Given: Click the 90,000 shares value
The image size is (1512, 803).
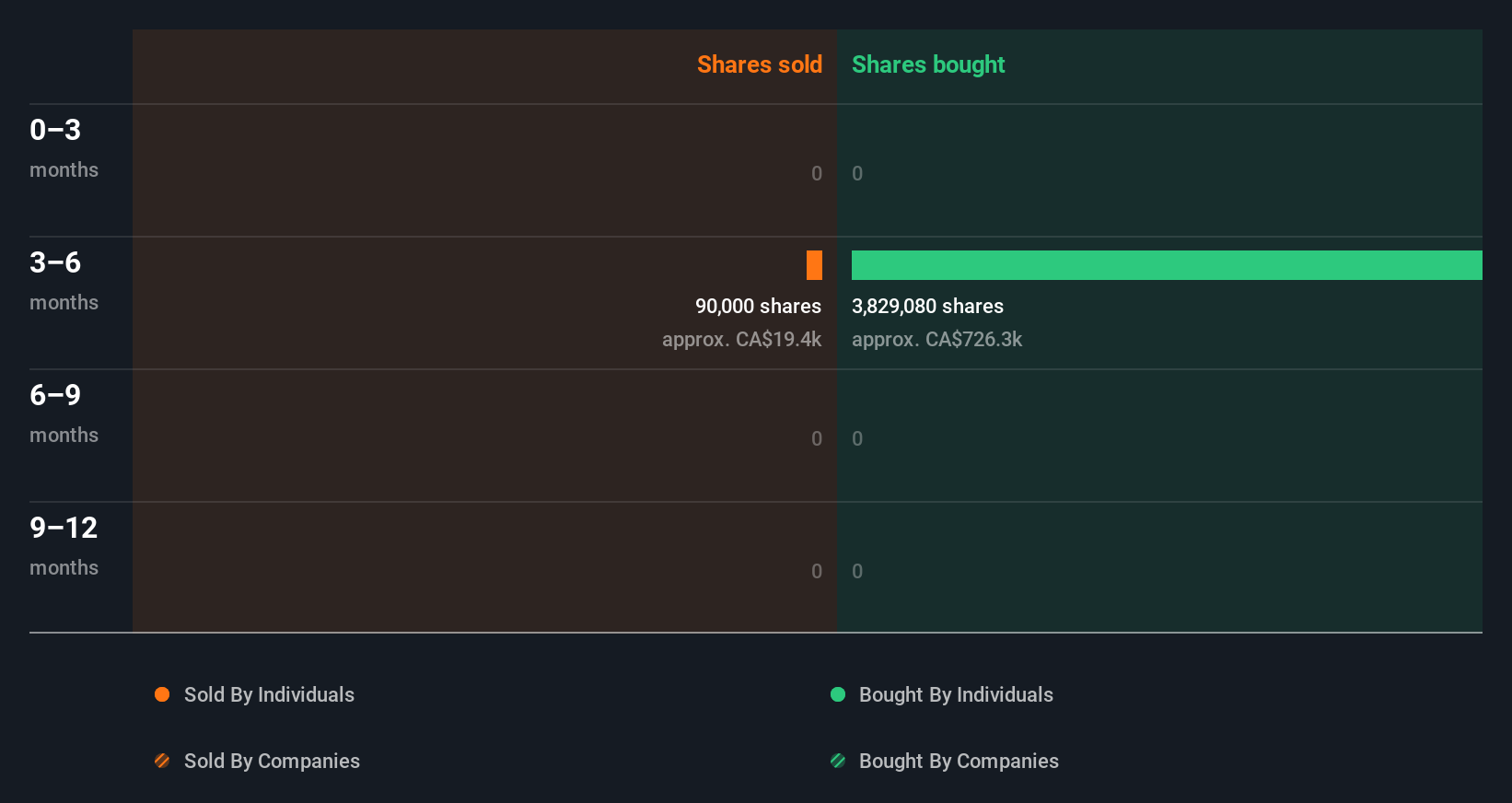Looking at the screenshot, I should pos(758,306).
